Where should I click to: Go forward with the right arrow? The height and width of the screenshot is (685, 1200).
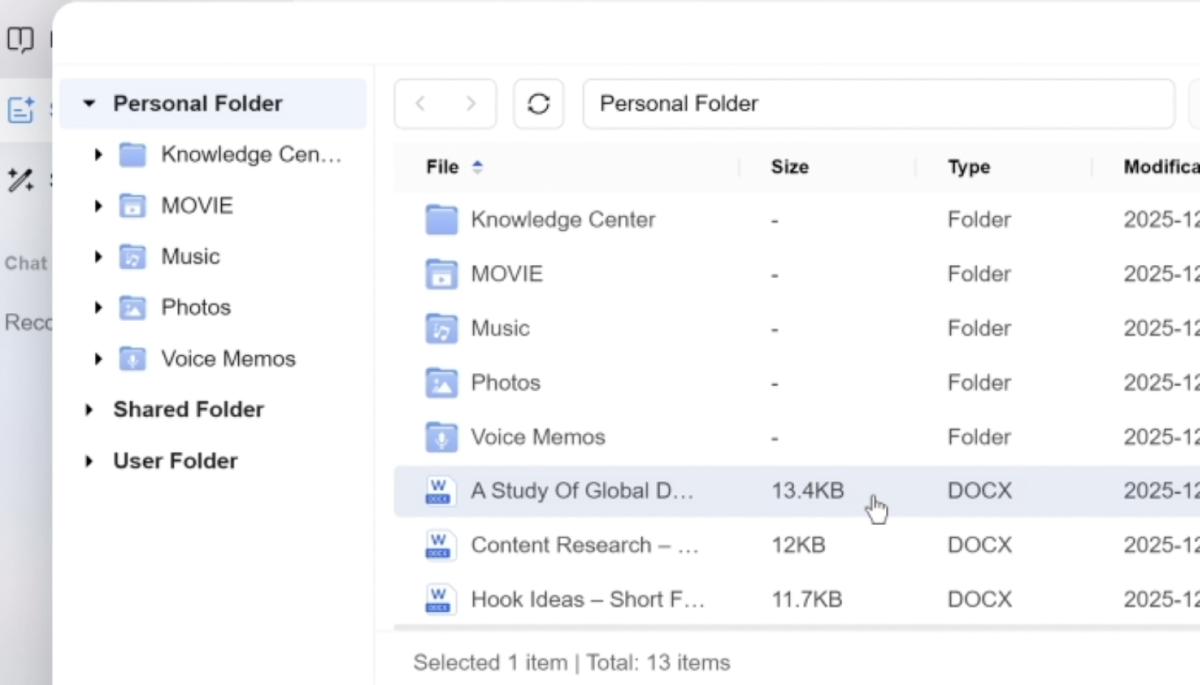[470, 104]
